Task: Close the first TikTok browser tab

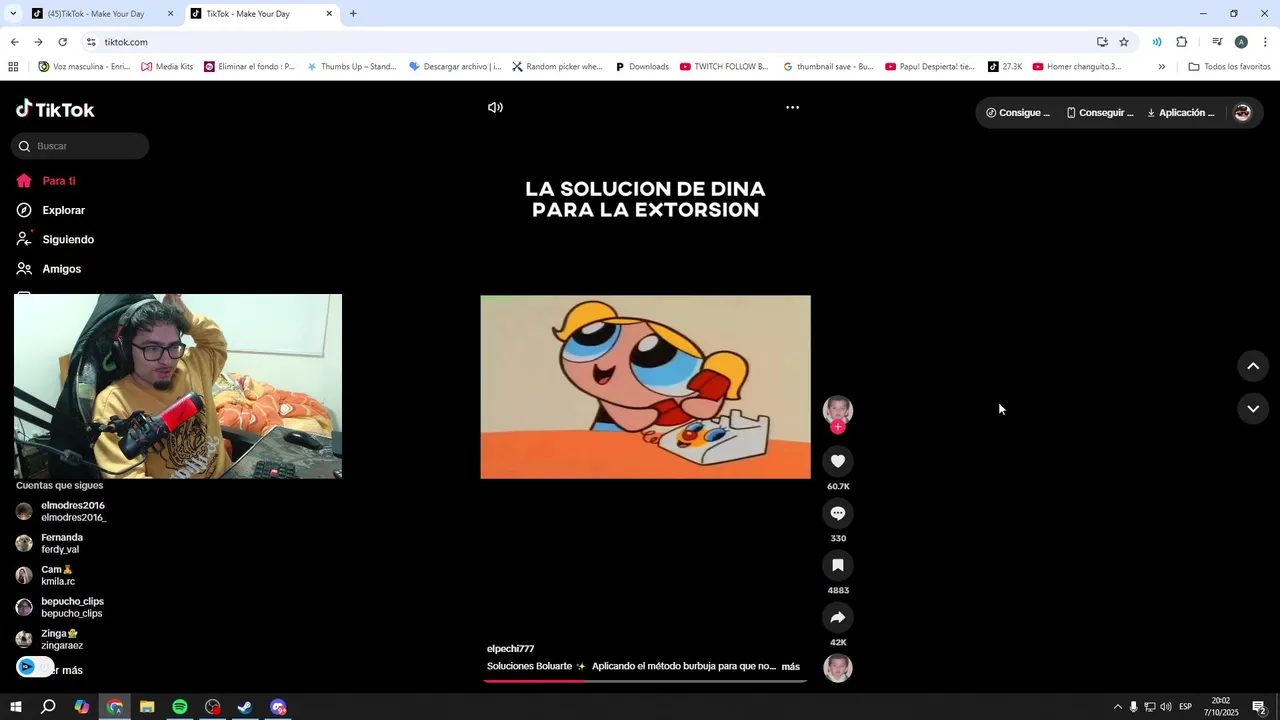Action: click(x=170, y=14)
